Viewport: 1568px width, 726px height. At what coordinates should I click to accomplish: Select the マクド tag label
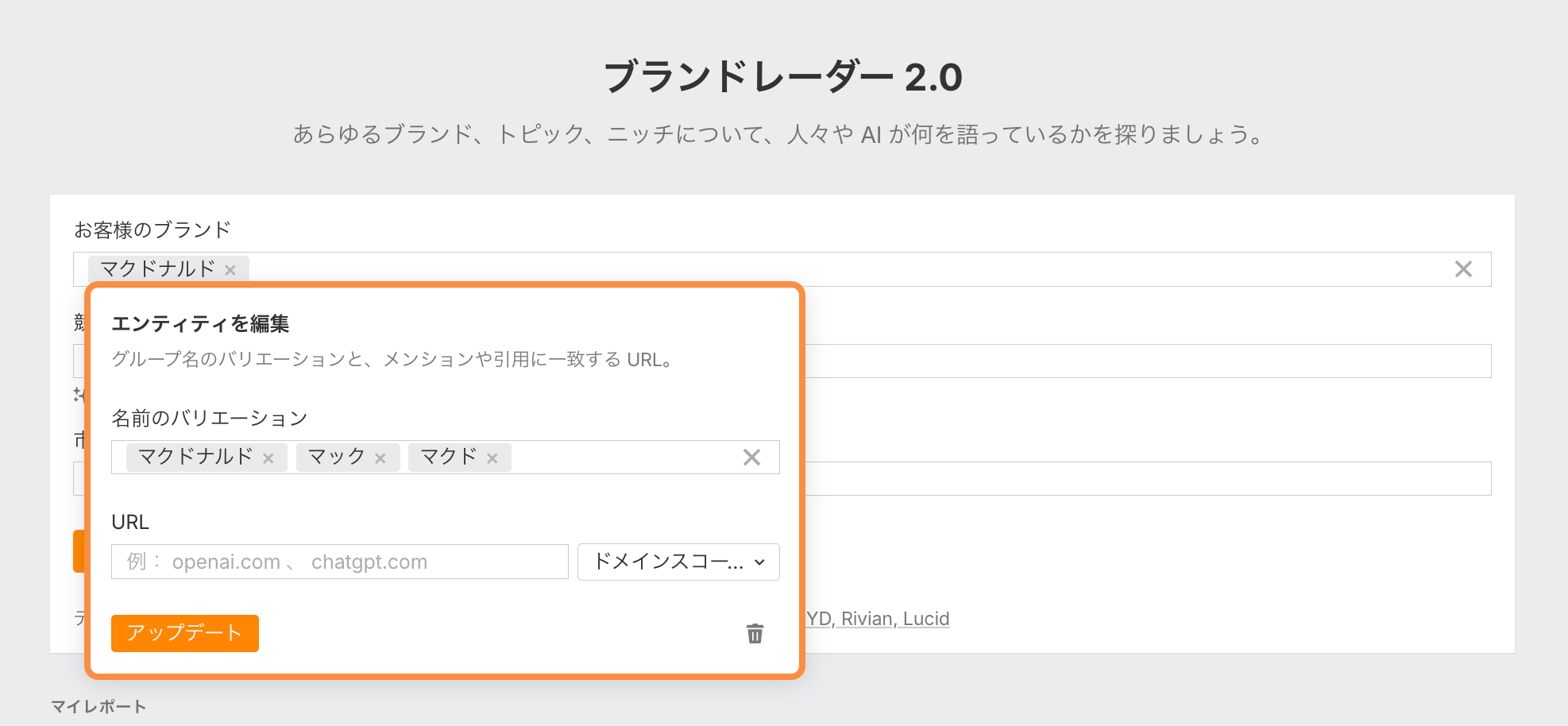click(x=448, y=457)
